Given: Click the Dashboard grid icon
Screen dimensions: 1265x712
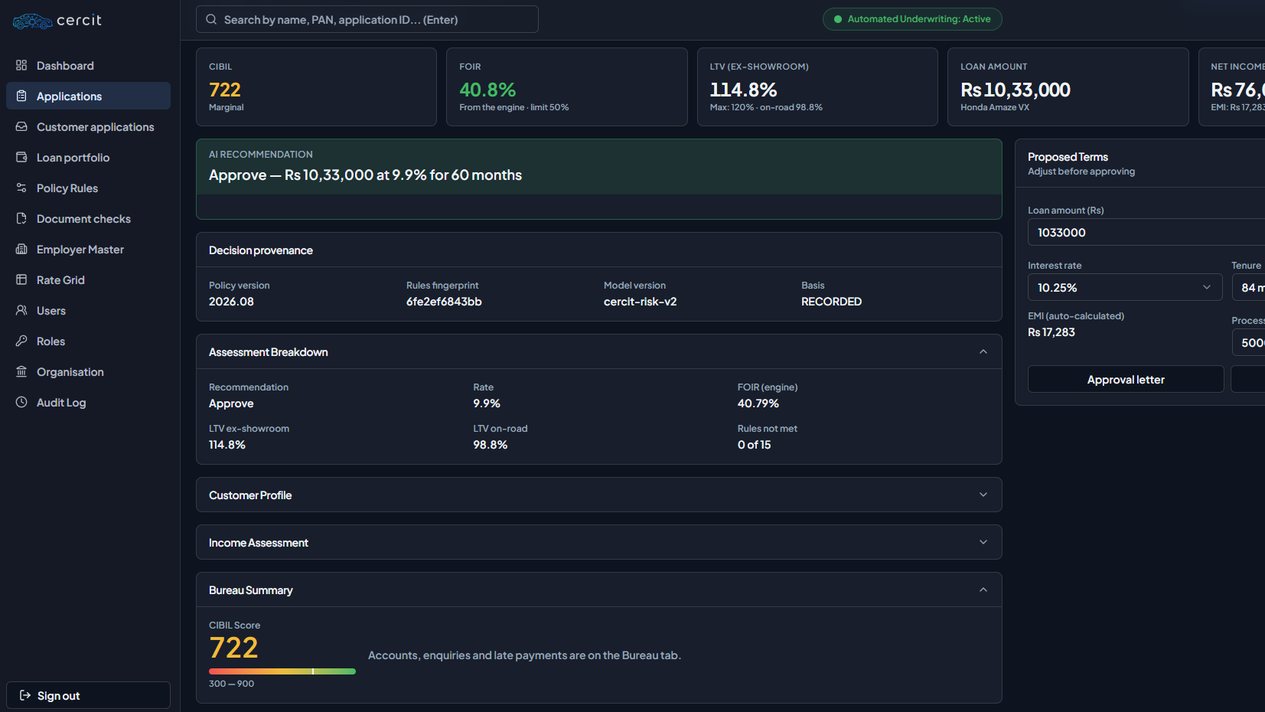Looking at the screenshot, I should pyautogui.click(x=21, y=65).
